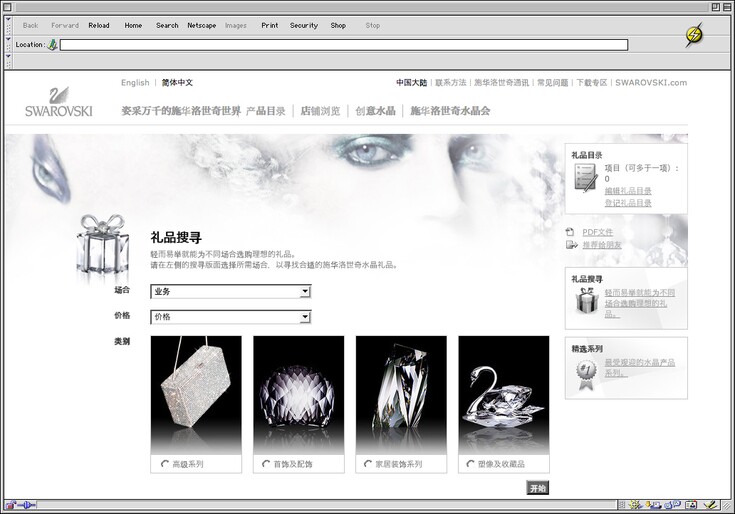Open Navigator component icon in status bar

tap(636, 505)
